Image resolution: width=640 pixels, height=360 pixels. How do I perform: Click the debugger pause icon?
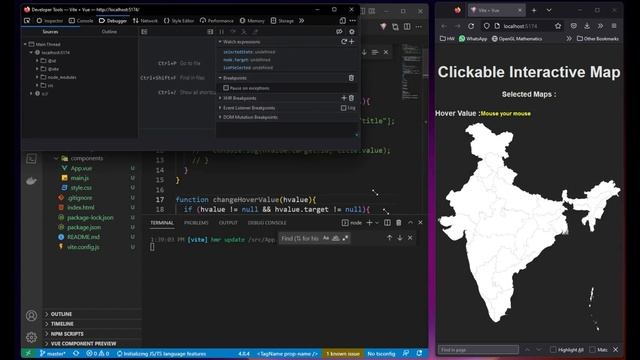(222, 31)
